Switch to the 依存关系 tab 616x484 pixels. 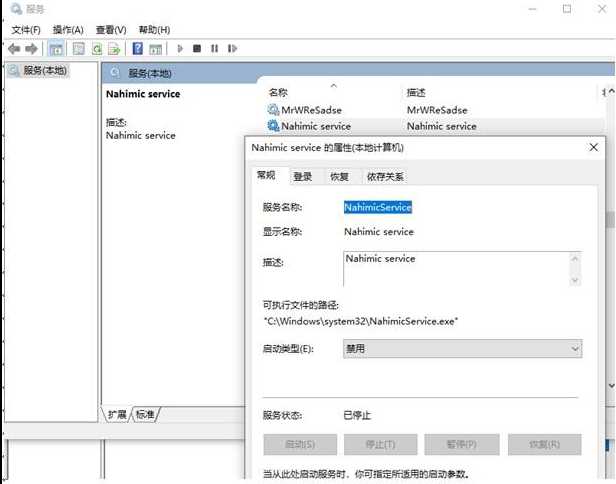pyautogui.click(x=385, y=177)
